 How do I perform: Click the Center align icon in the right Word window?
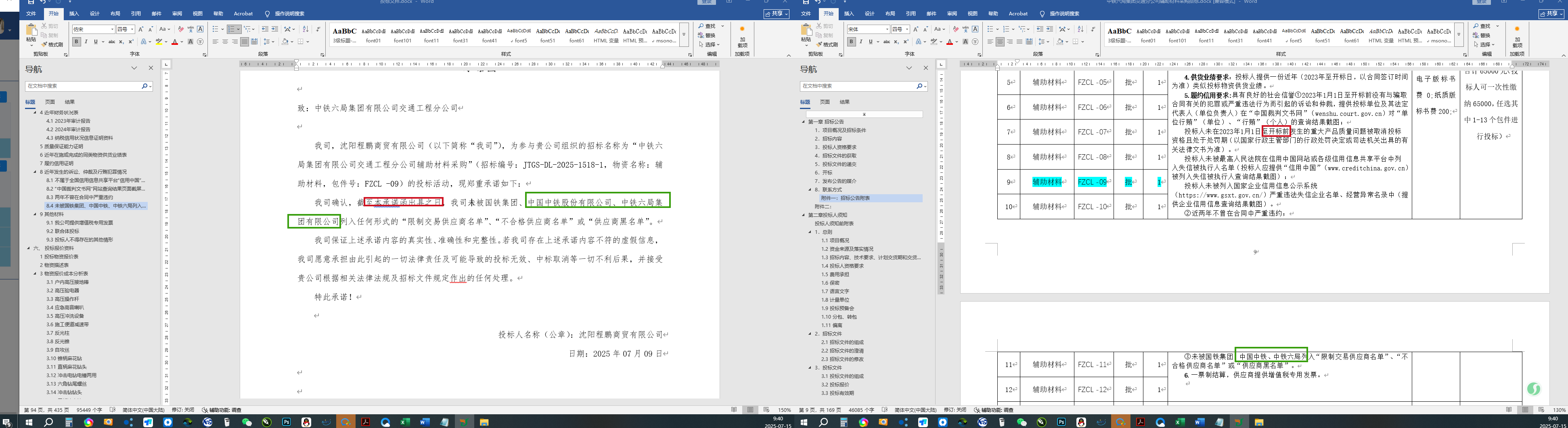click(x=999, y=42)
